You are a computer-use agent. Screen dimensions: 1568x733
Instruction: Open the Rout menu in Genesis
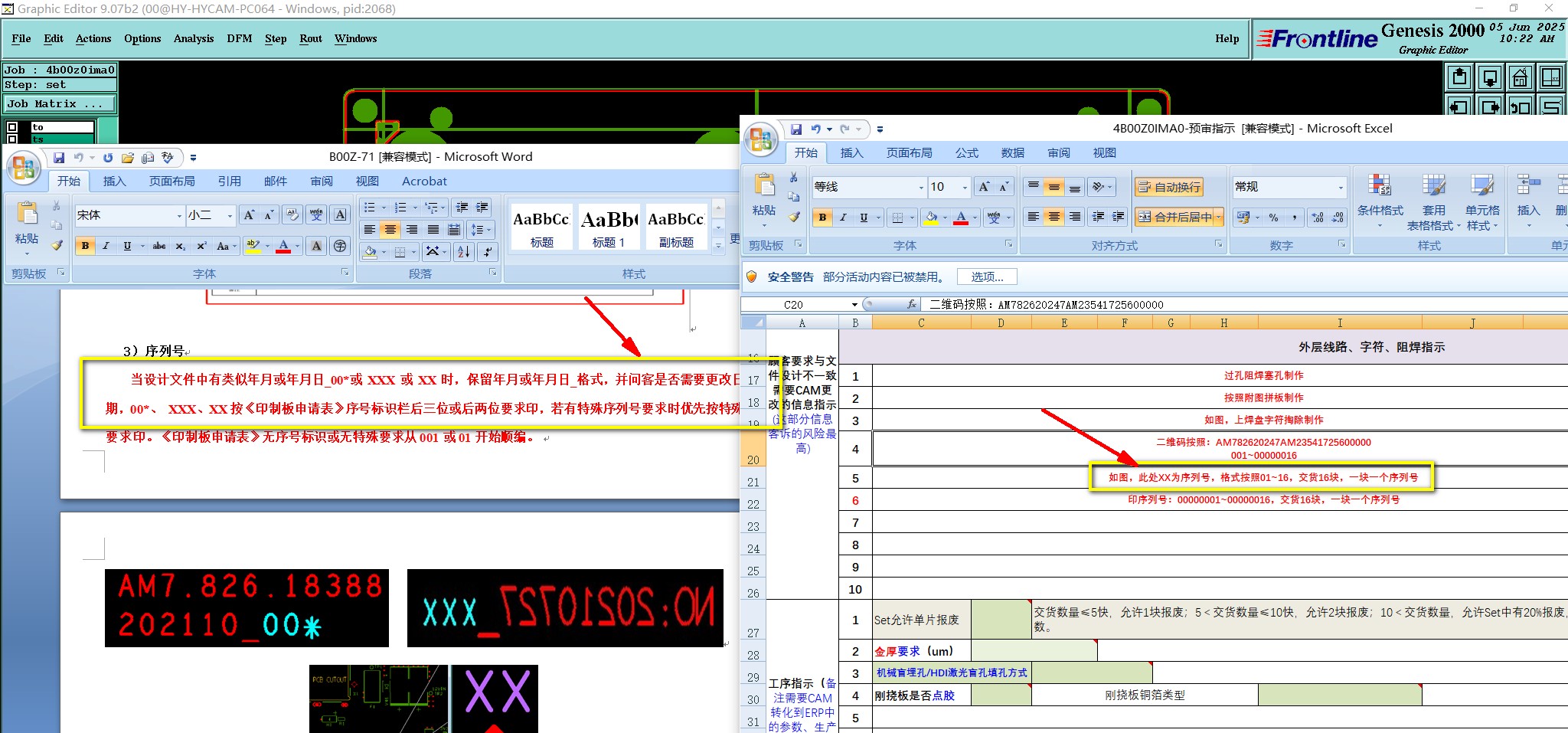[311, 39]
